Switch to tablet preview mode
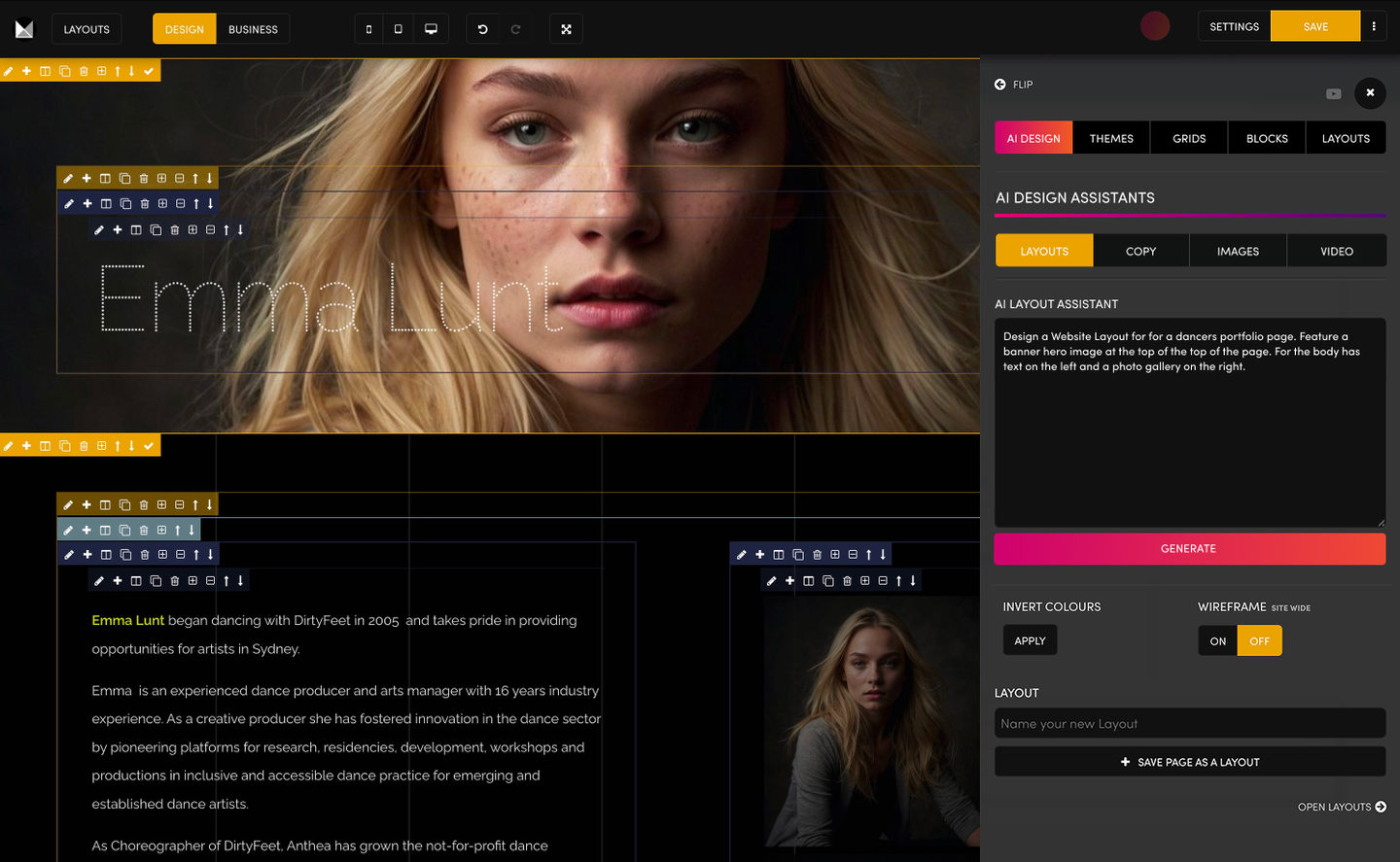 click(398, 29)
